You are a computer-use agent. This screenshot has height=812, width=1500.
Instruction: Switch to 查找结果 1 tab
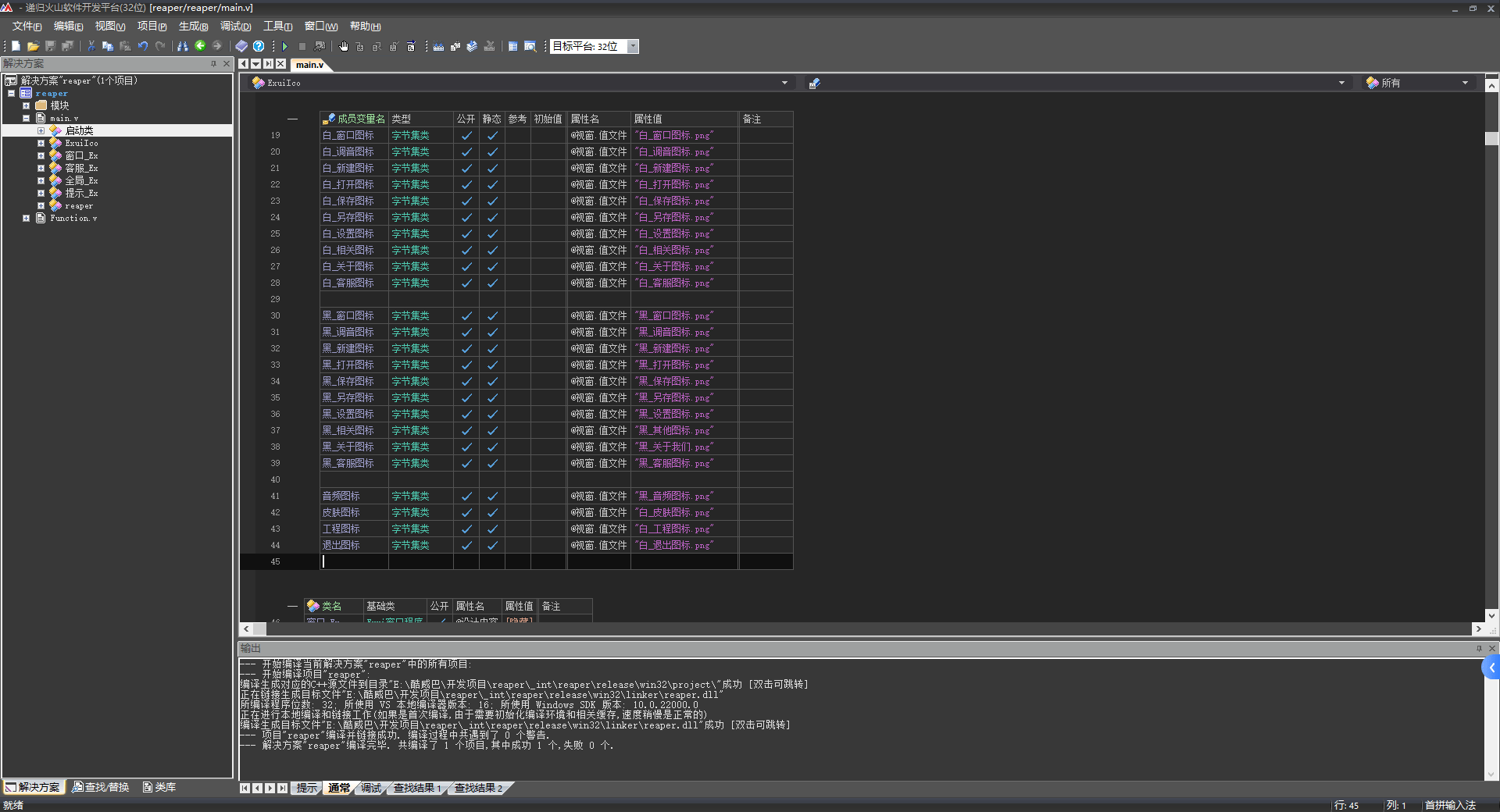[416, 788]
